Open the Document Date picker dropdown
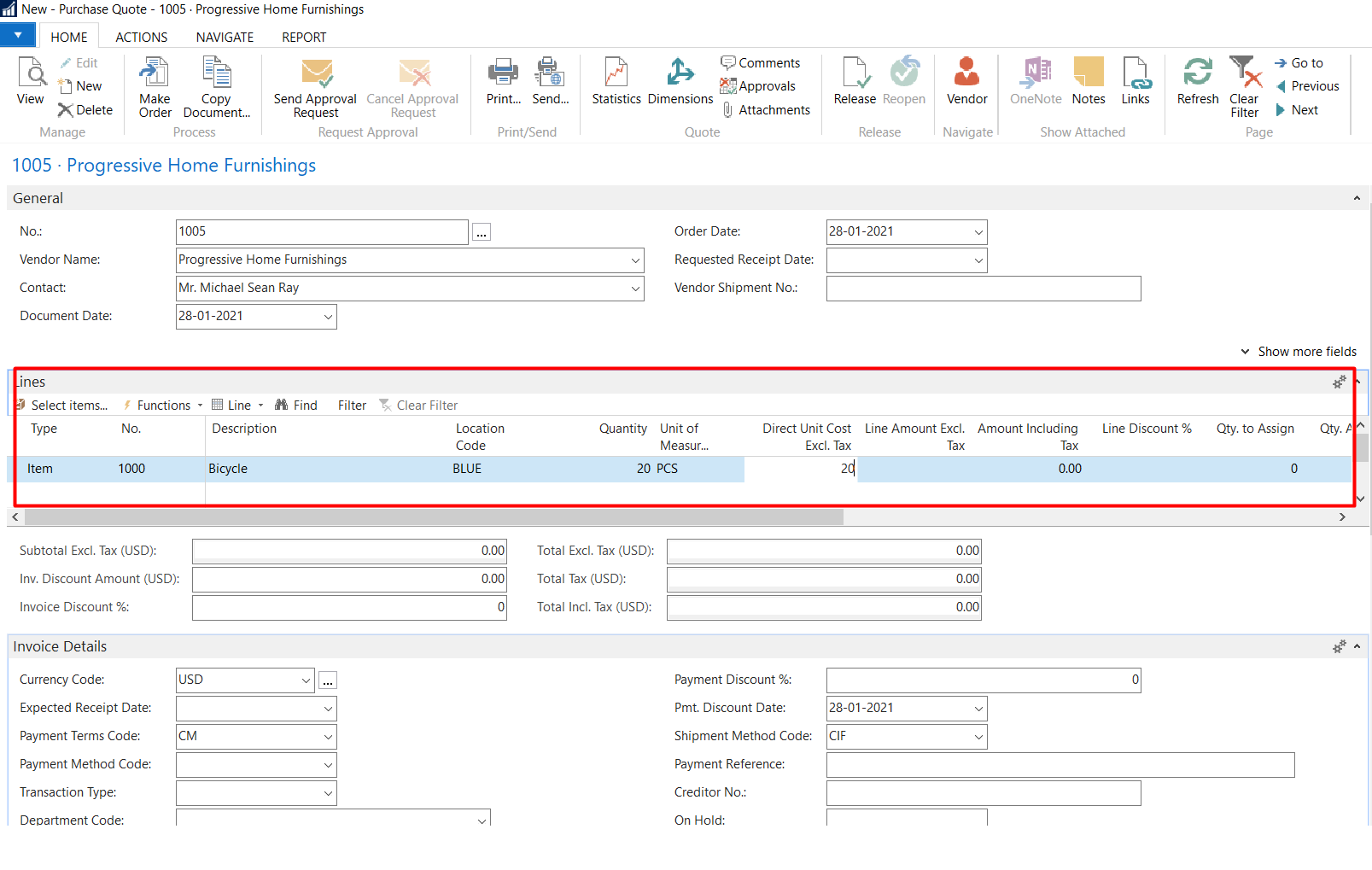The height and width of the screenshot is (870, 1372). [328, 317]
